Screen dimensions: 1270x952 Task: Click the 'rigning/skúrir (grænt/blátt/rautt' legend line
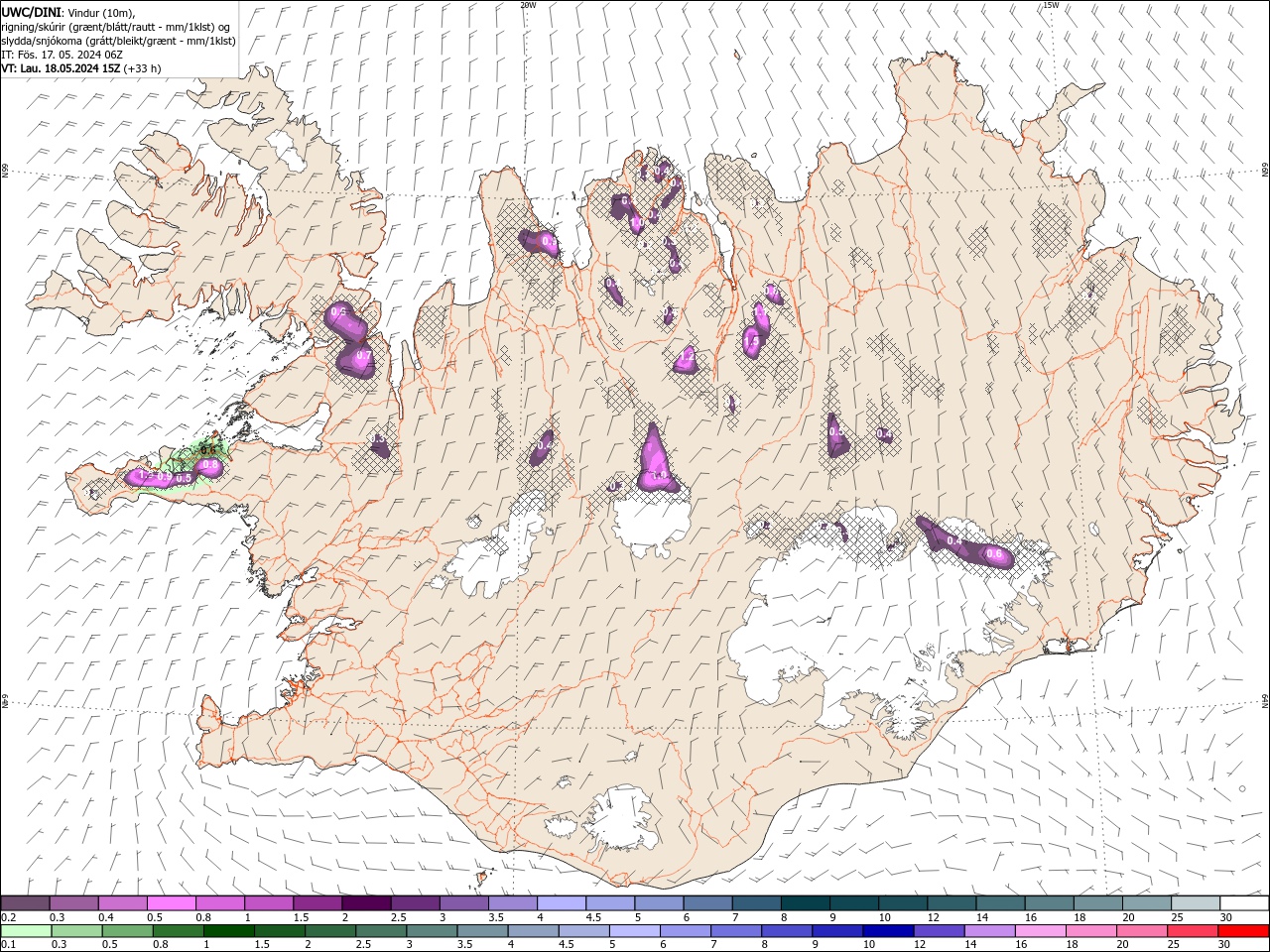pyautogui.click(x=116, y=27)
